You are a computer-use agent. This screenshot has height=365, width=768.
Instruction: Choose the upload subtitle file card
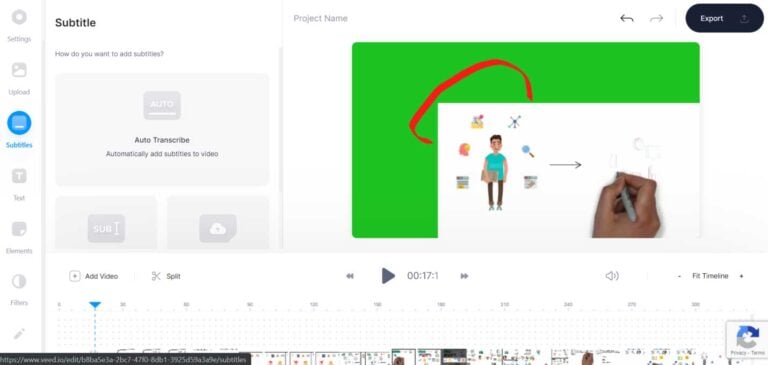coord(218,223)
